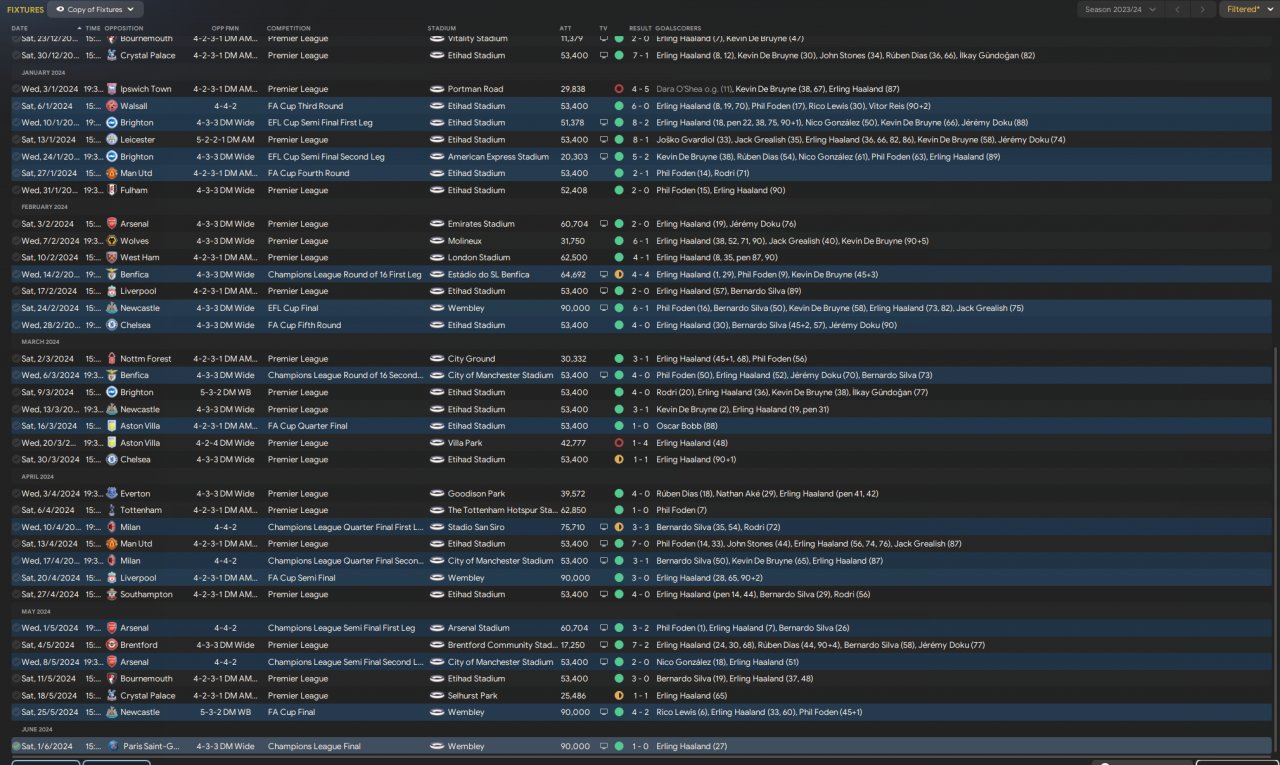Click the 64,692 attendance figure
This screenshot has width=1280, height=765.
click(574, 274)
